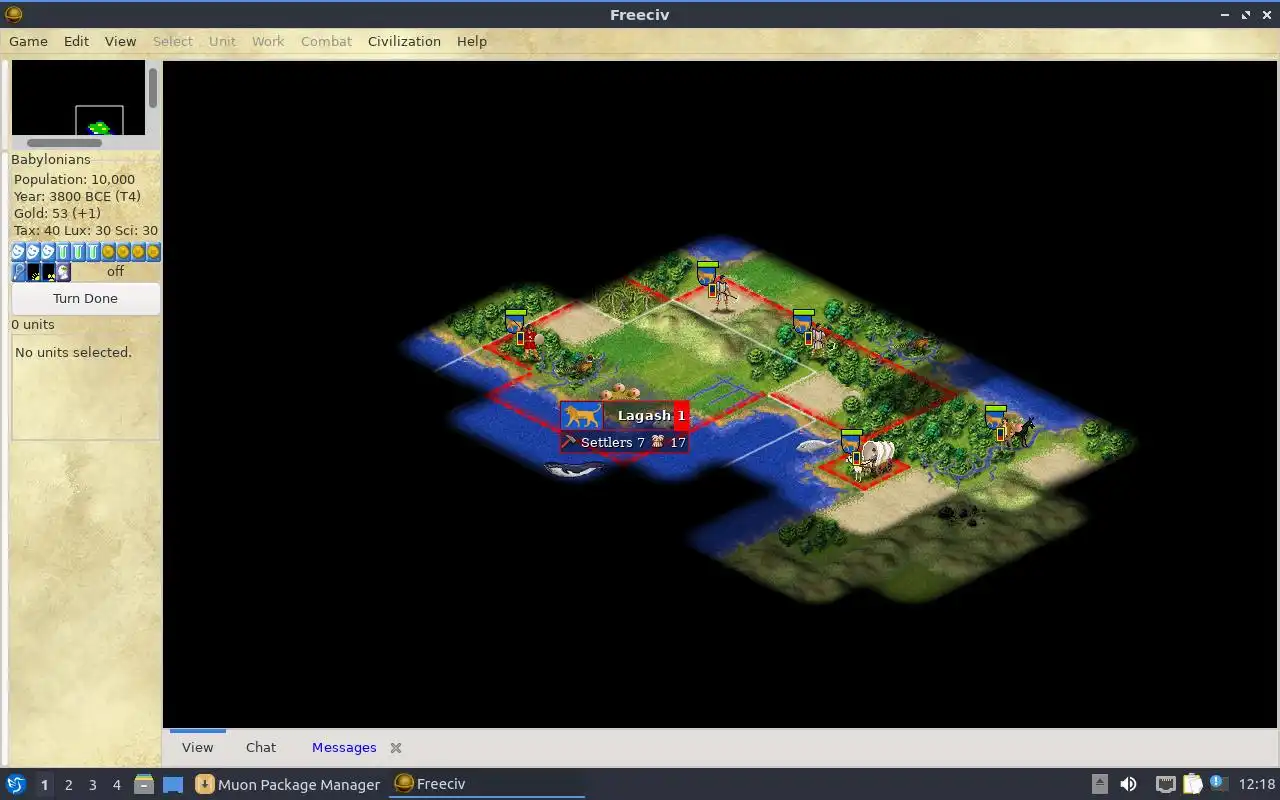Switch to the Messages tab
Screen dimensions: 1280x800
(x=344, y=747)
